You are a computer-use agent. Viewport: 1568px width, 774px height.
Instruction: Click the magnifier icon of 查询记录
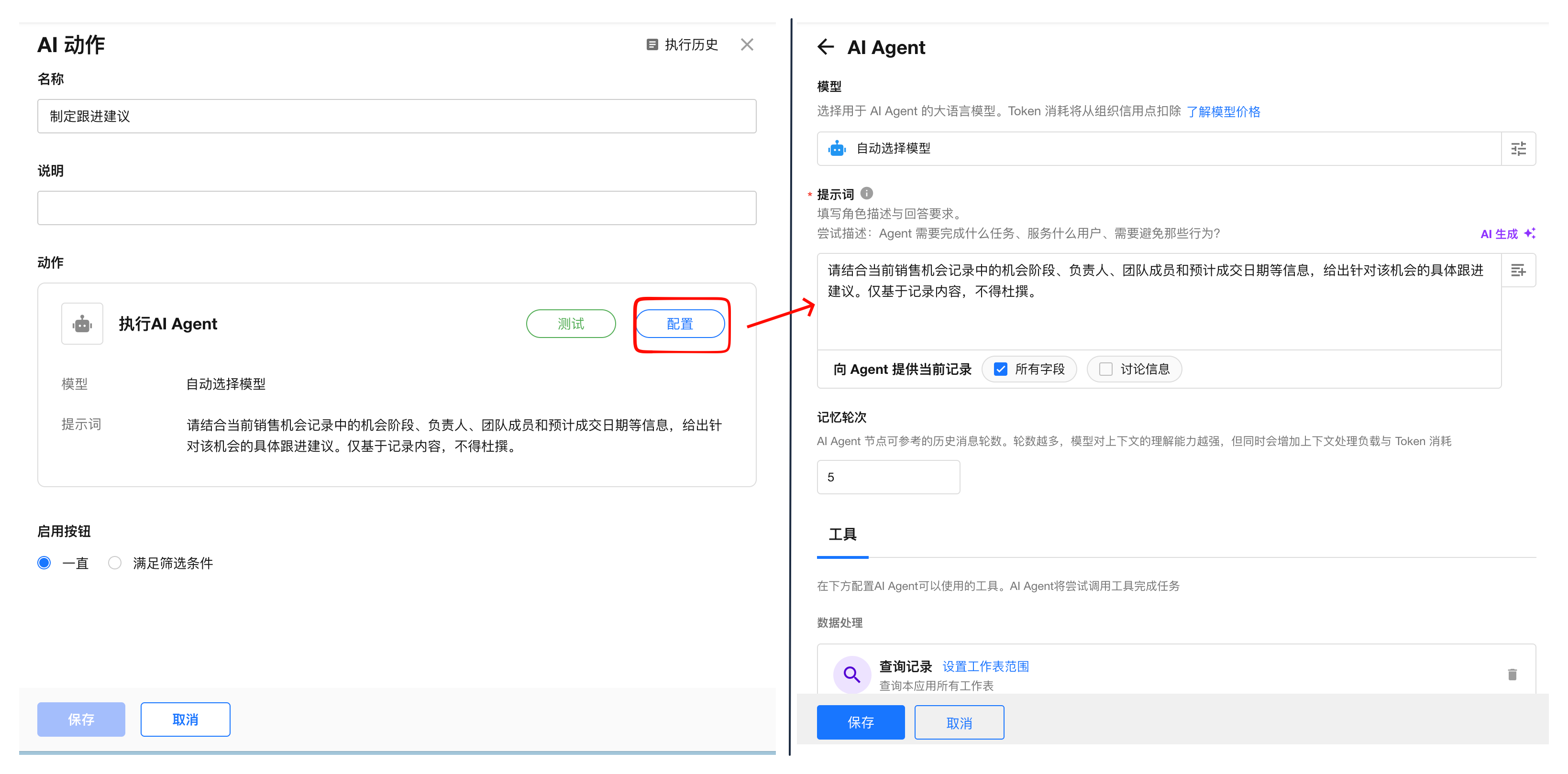(x=851, y=674)
